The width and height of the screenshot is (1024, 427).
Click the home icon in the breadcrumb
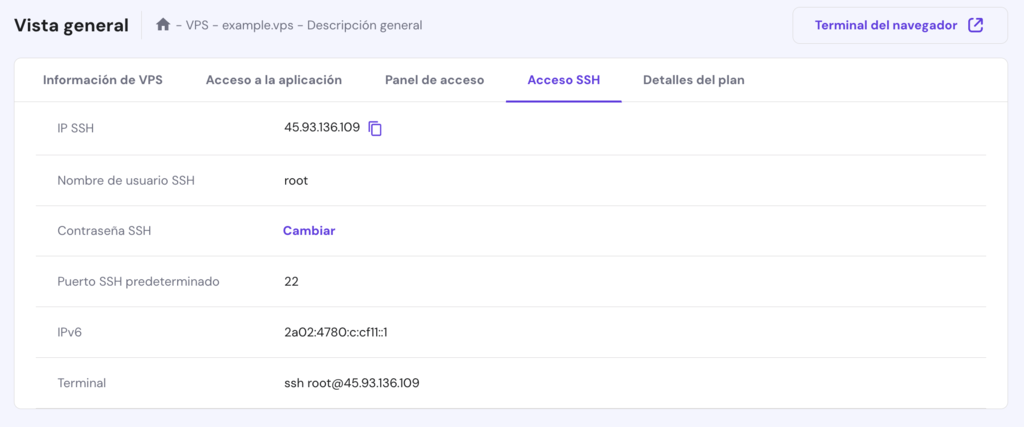coord(163,25)
